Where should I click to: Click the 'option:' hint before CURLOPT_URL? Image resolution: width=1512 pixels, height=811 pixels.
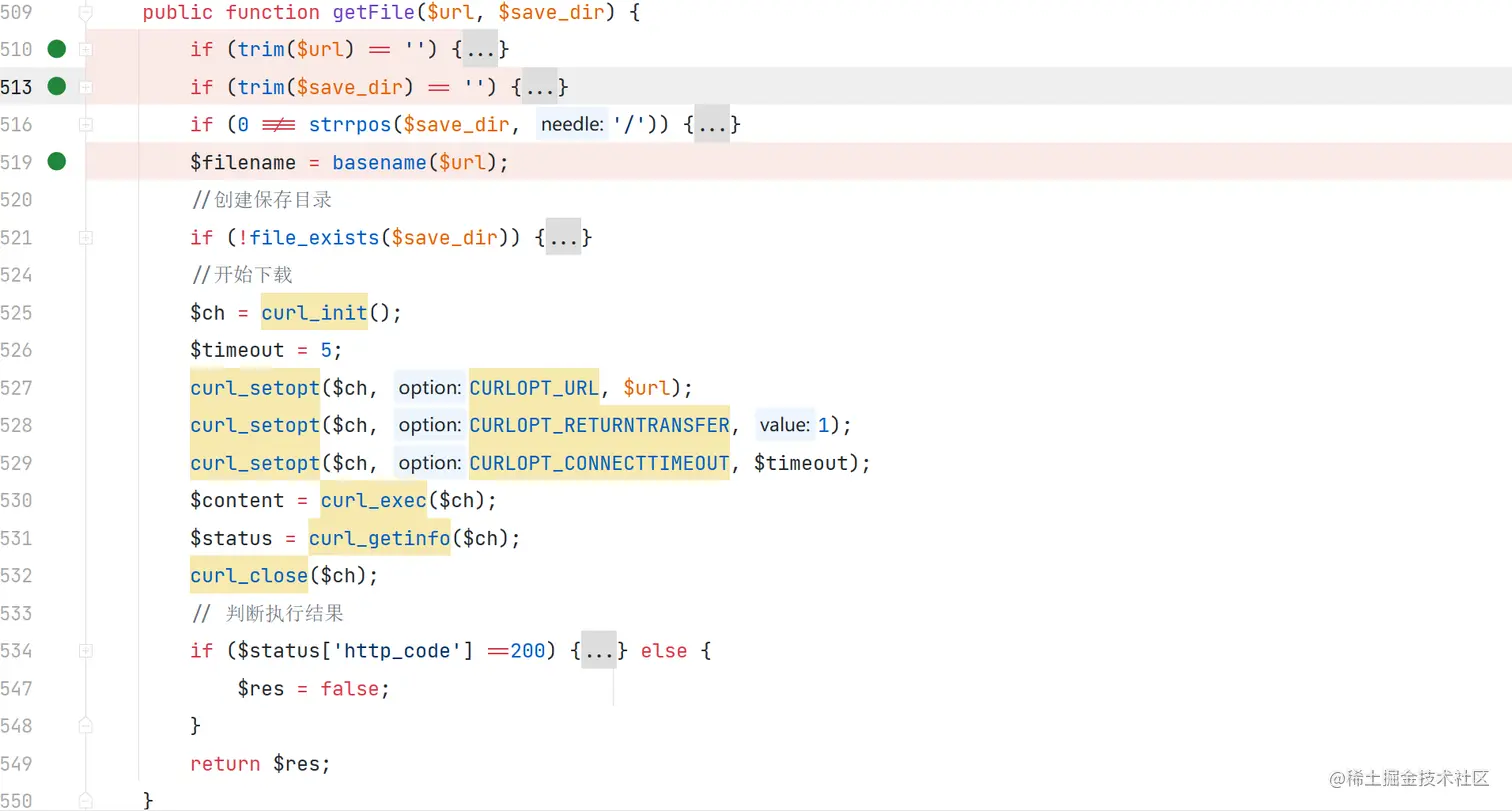(x=430, y=387)
